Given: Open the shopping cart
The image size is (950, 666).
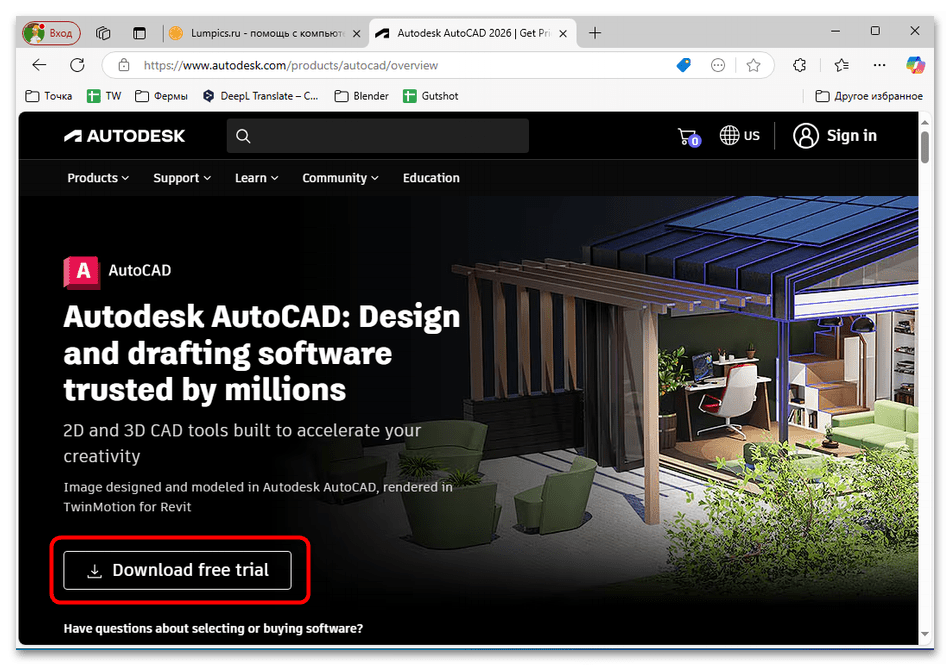Looking at the screenshot, I should pos(689,137).
